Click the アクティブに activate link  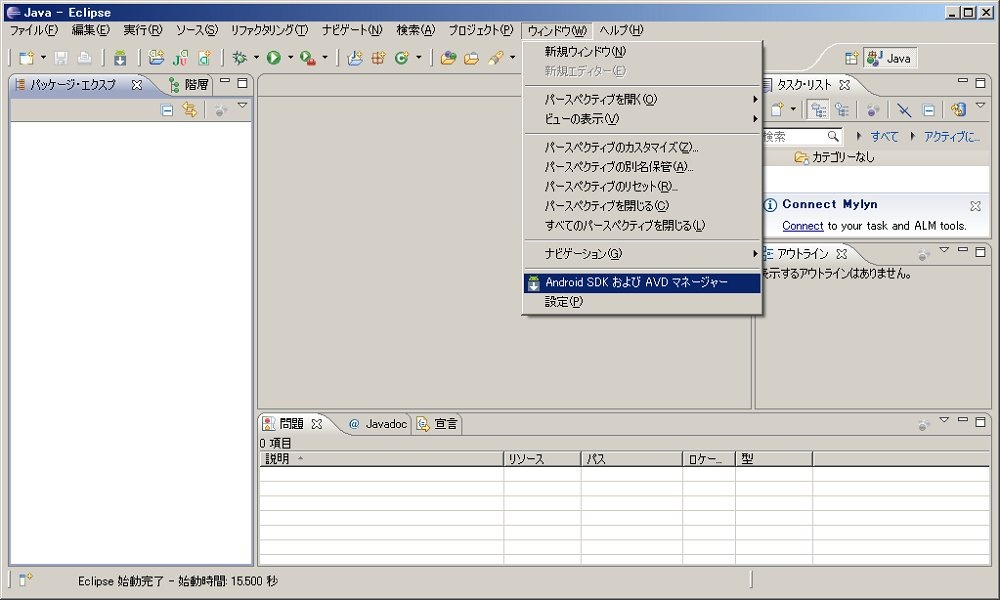pos(952,136)
